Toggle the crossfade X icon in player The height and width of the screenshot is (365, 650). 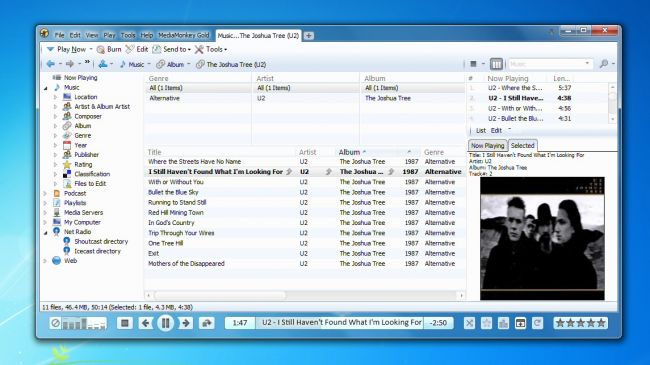pos(469,323)
